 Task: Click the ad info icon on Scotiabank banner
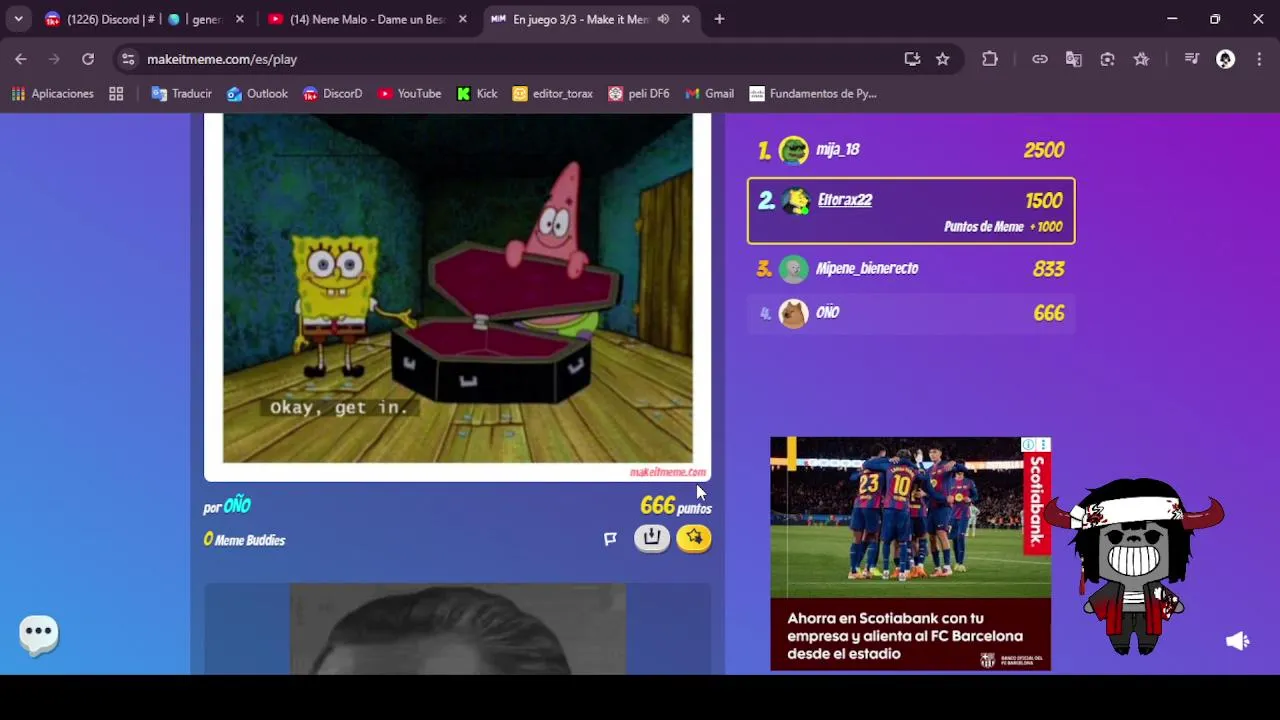pyautogui.click(x=1028, y=444)
